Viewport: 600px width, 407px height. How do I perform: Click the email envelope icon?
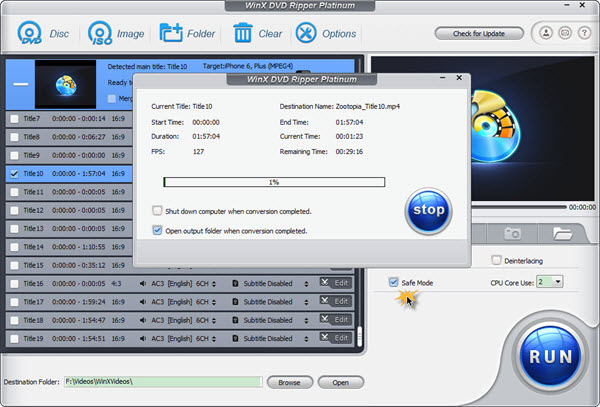tap(565, 33)
